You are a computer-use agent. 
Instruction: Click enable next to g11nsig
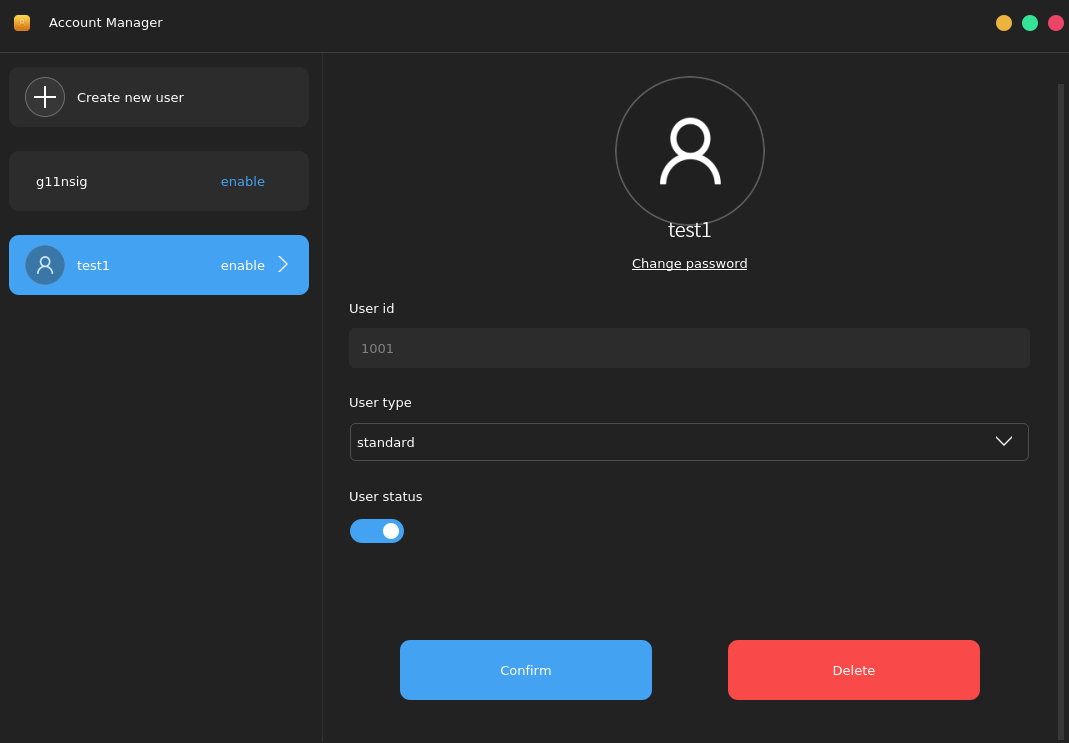[243, 181]
